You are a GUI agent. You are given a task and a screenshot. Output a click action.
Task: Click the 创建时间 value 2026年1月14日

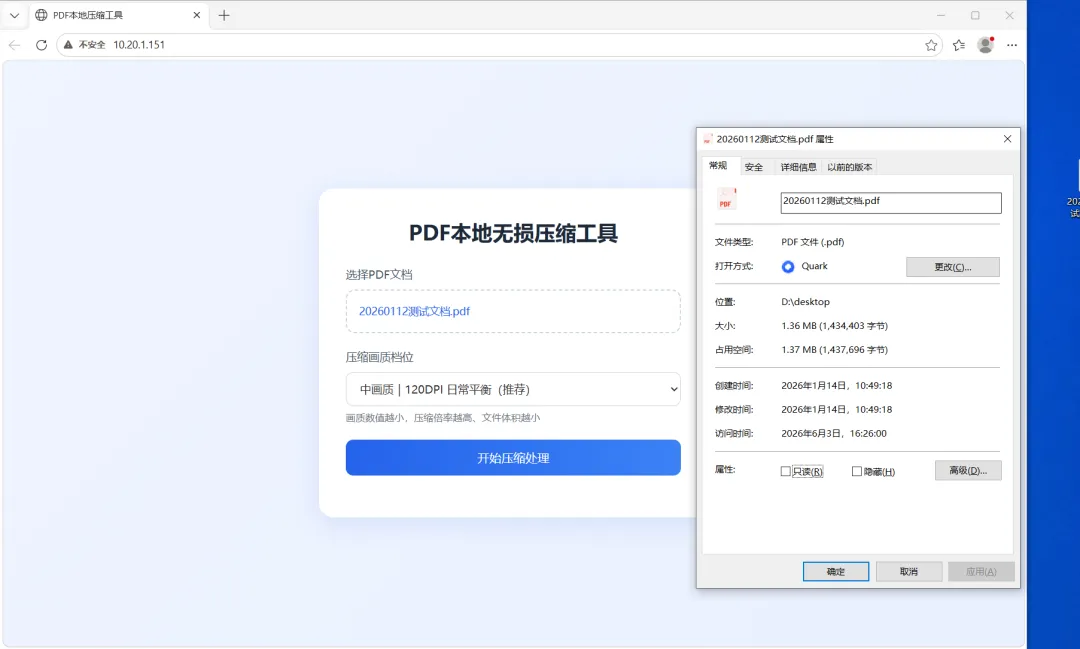coord(836,386)
